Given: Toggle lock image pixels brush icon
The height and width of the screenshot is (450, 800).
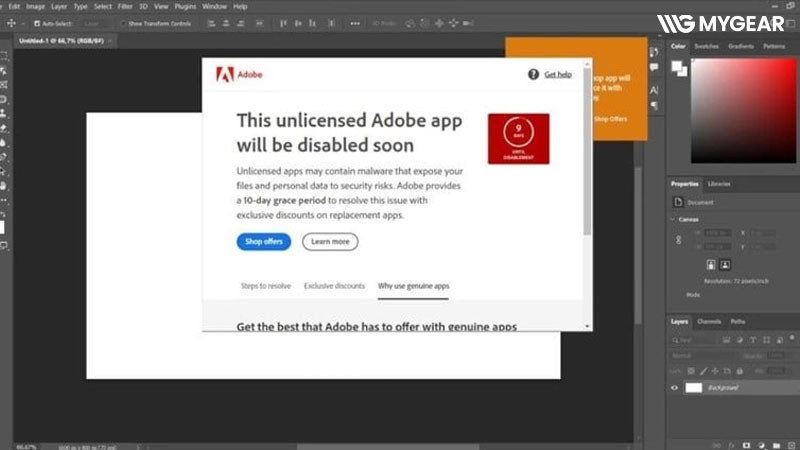Looking at the screenshot, I should pyautogui.click(x=704, y=371).
